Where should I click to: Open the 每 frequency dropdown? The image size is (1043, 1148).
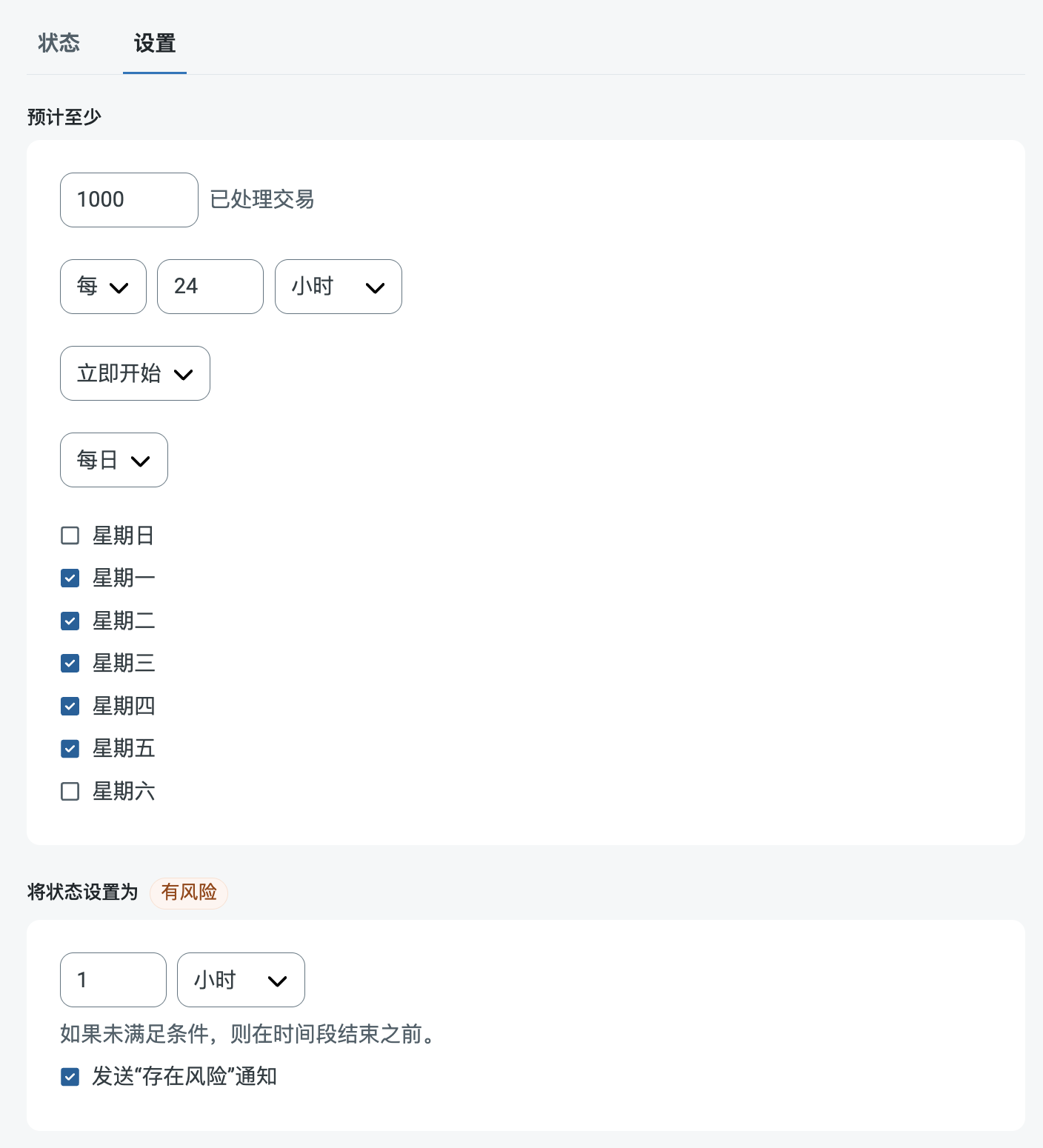(x=103, y=287)
